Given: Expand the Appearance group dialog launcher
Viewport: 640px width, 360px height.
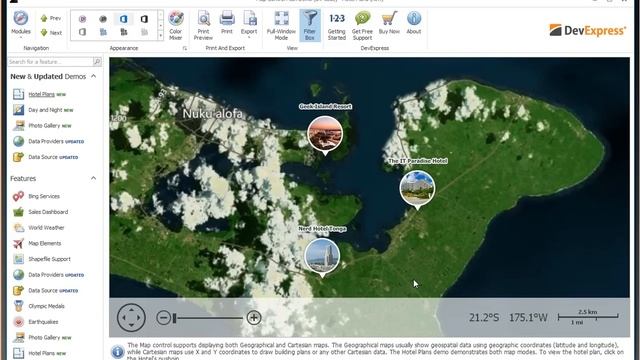Looking at the screenshot, I should pos(184,48).
